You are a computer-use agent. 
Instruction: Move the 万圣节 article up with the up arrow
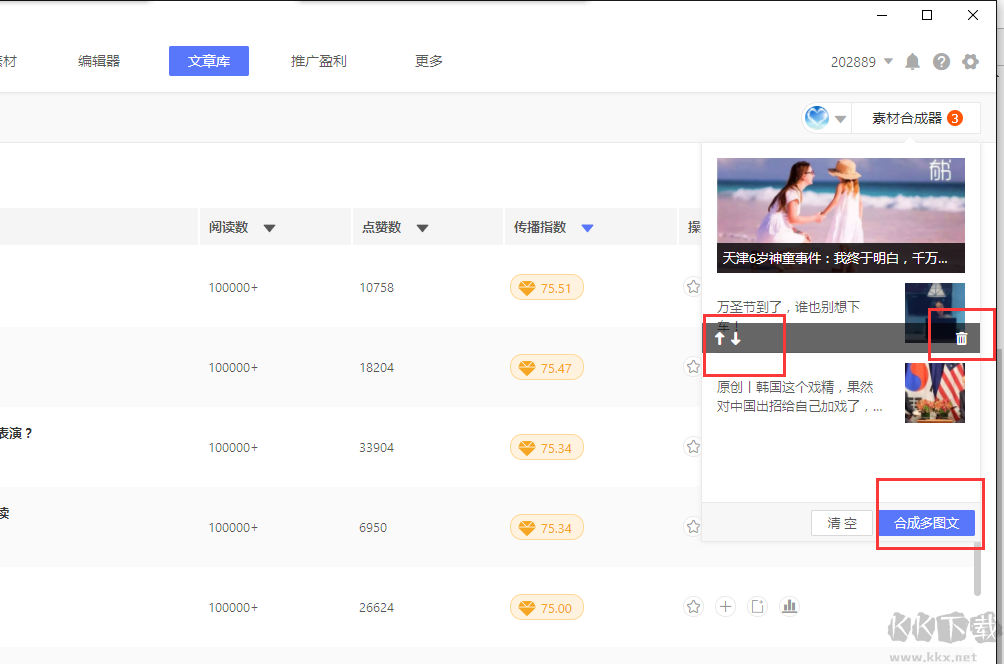tap(719, 339)
